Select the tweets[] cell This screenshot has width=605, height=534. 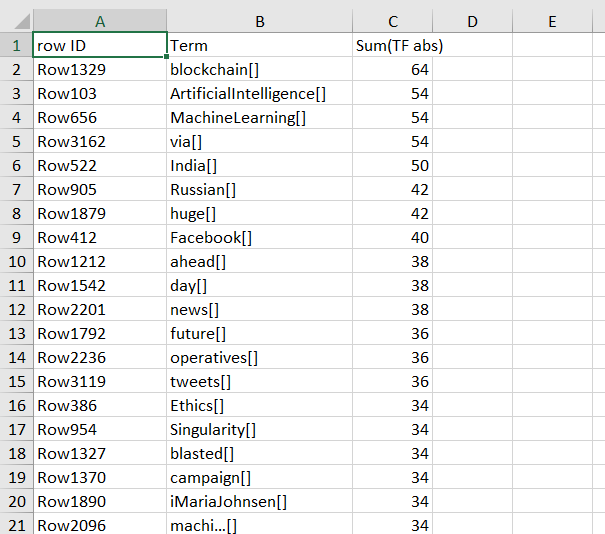pos(260,382)
